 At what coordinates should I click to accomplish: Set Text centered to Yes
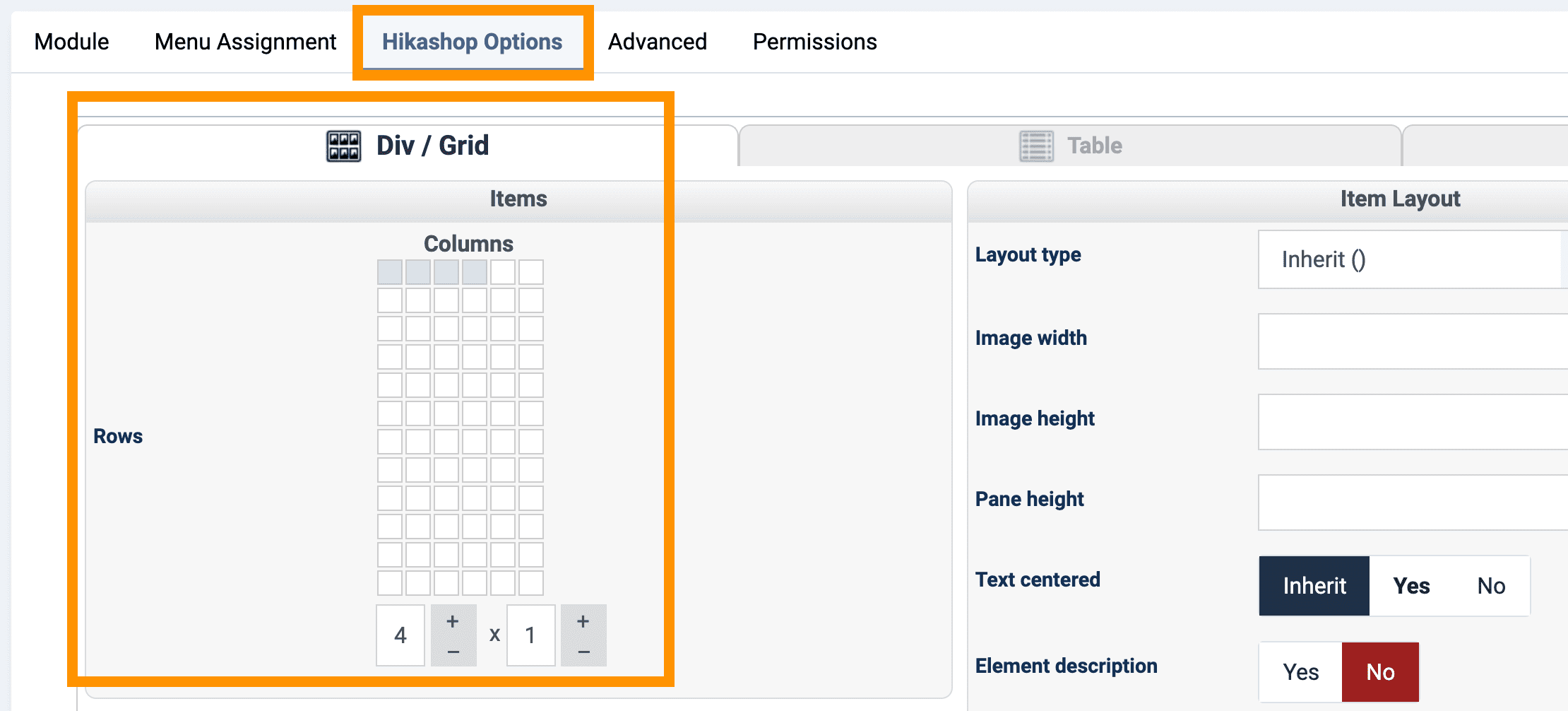pyautogui.click(x=1411, y=586)
